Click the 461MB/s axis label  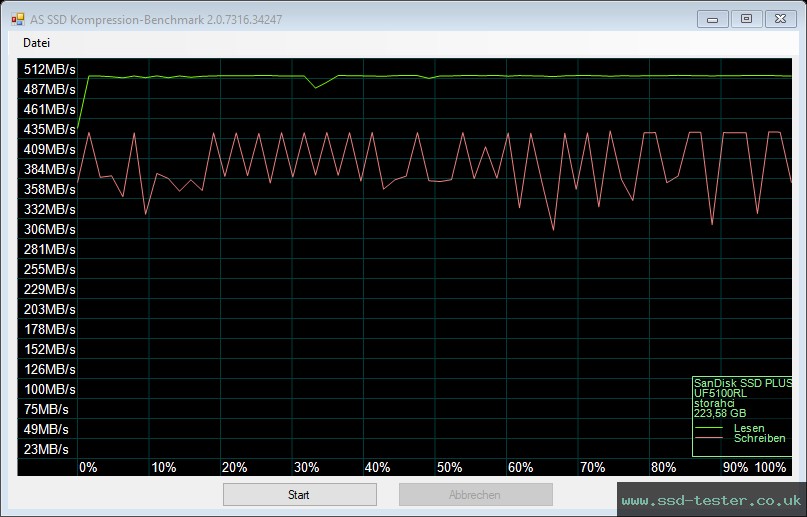click(x=50, y=110)
